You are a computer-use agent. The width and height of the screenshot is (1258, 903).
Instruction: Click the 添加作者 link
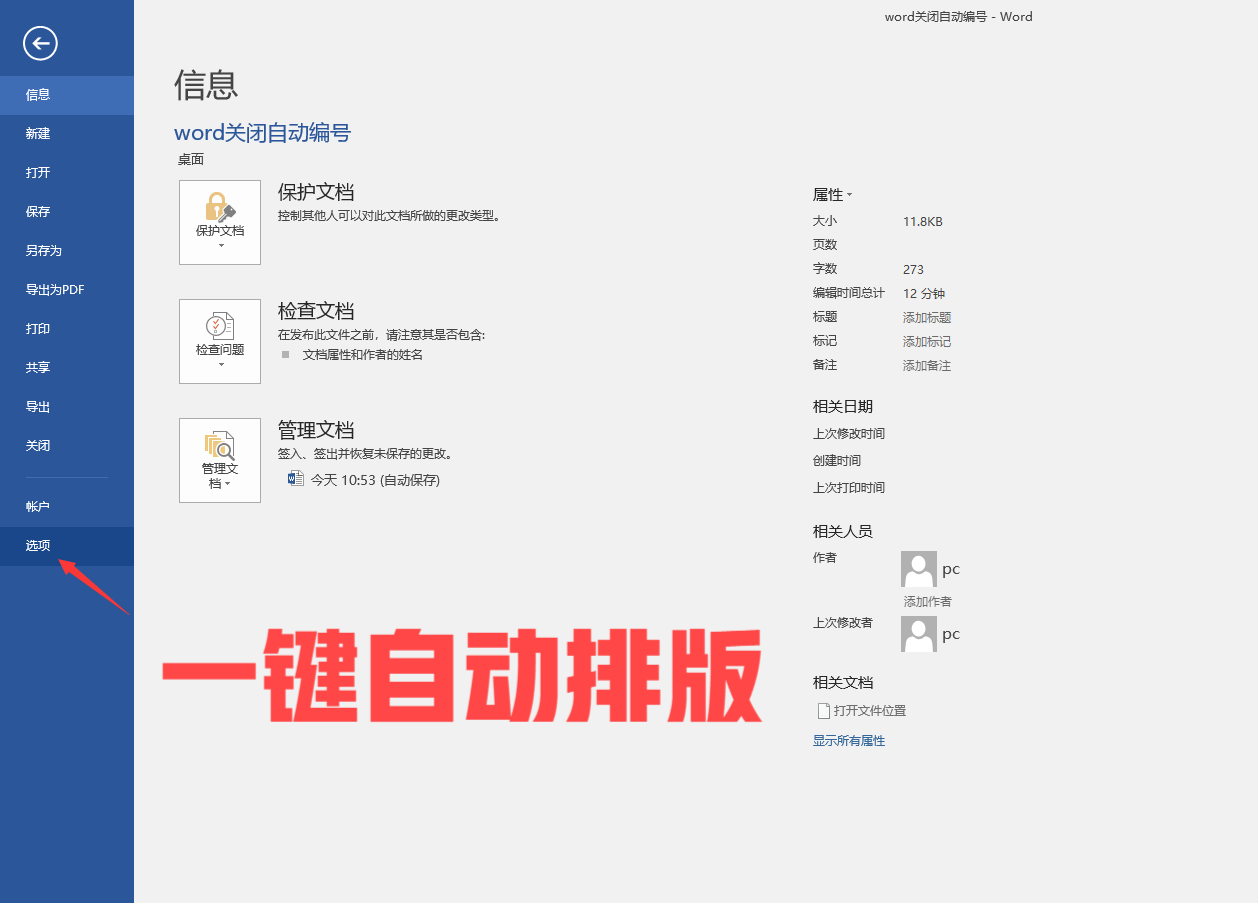(x=927, y=601)
